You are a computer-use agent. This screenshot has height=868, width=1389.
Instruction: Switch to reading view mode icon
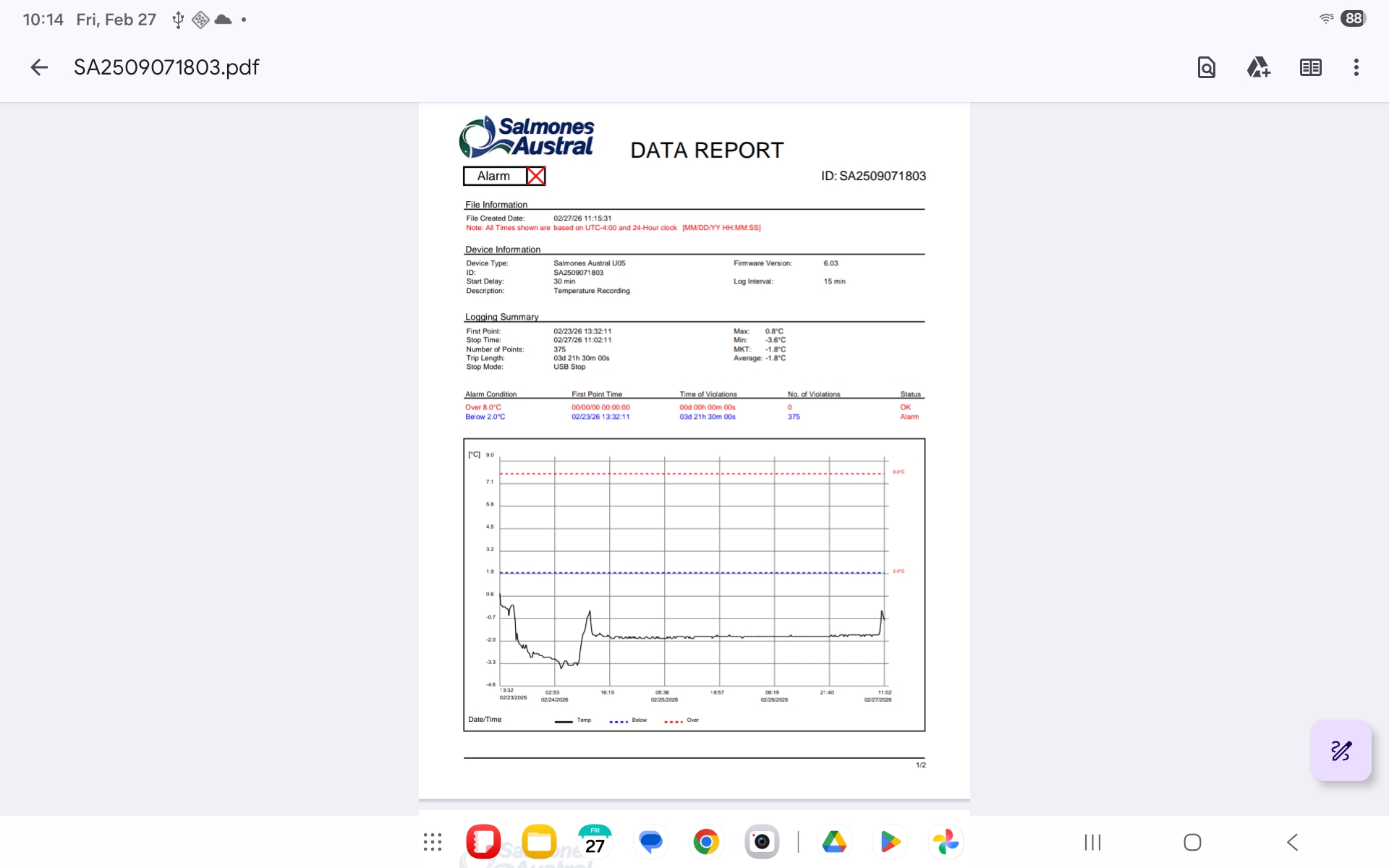click(x=1310, y=67)
